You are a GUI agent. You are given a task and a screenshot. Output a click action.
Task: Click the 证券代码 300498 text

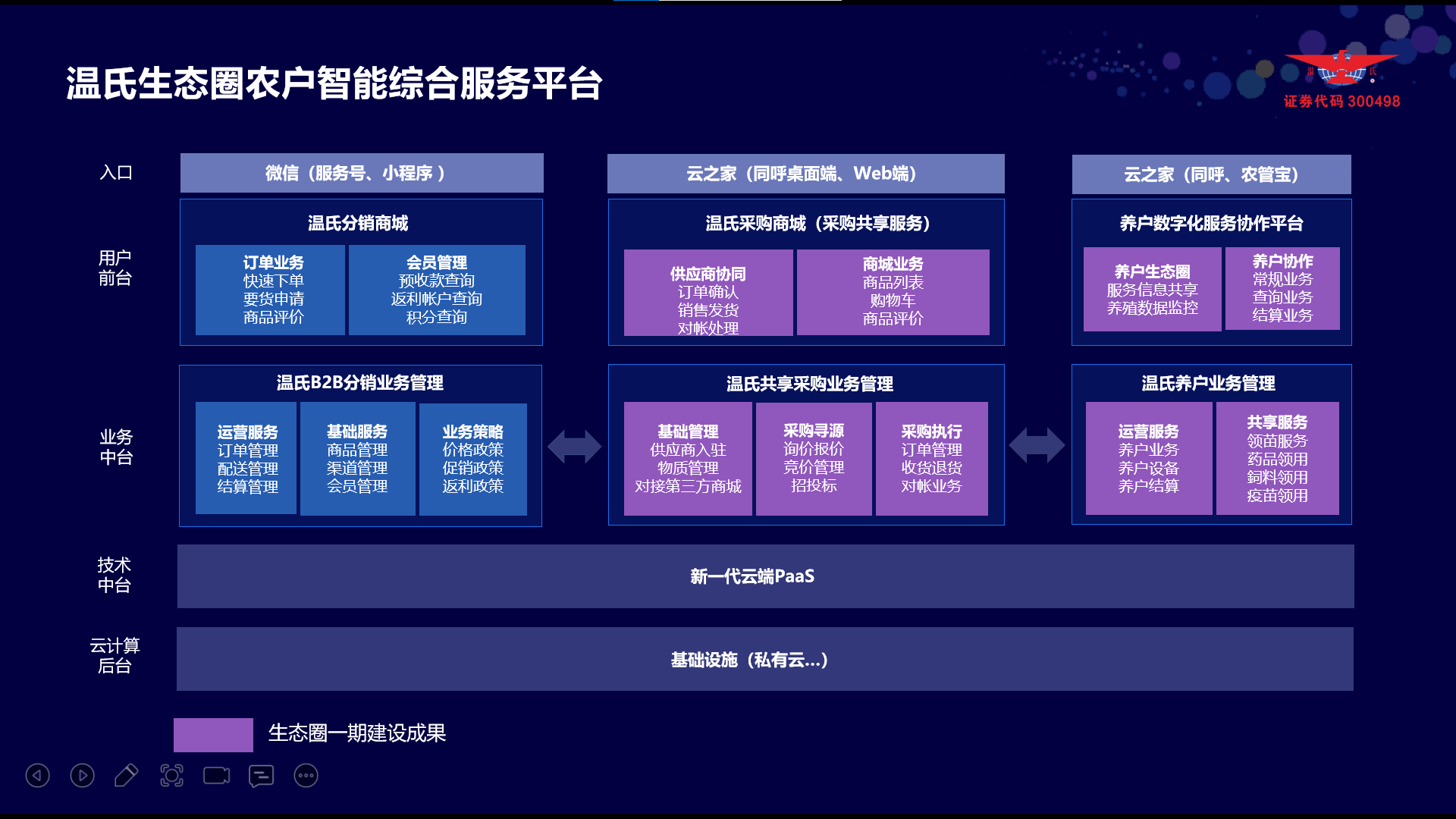1341,101
